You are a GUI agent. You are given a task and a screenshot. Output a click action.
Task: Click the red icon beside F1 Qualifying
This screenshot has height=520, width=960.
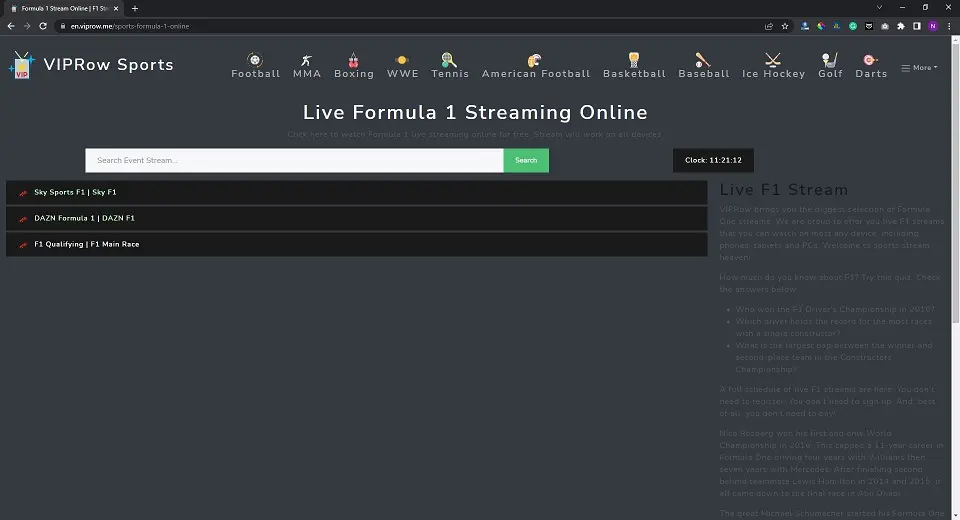point(23,245)
